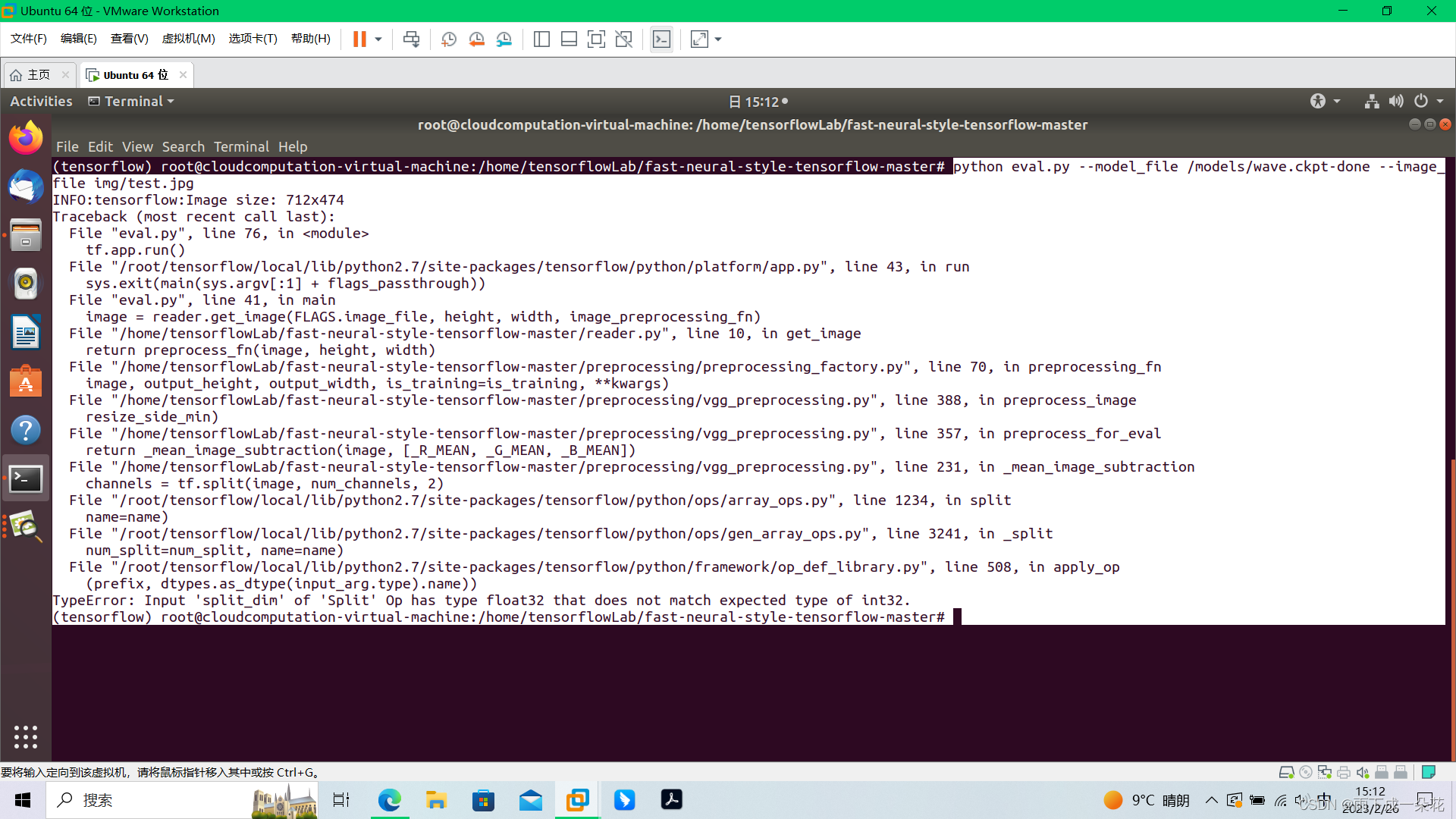Open Thunderbird mail from the dock
The width and height of the screenshot is (1456, 819).
26,187
